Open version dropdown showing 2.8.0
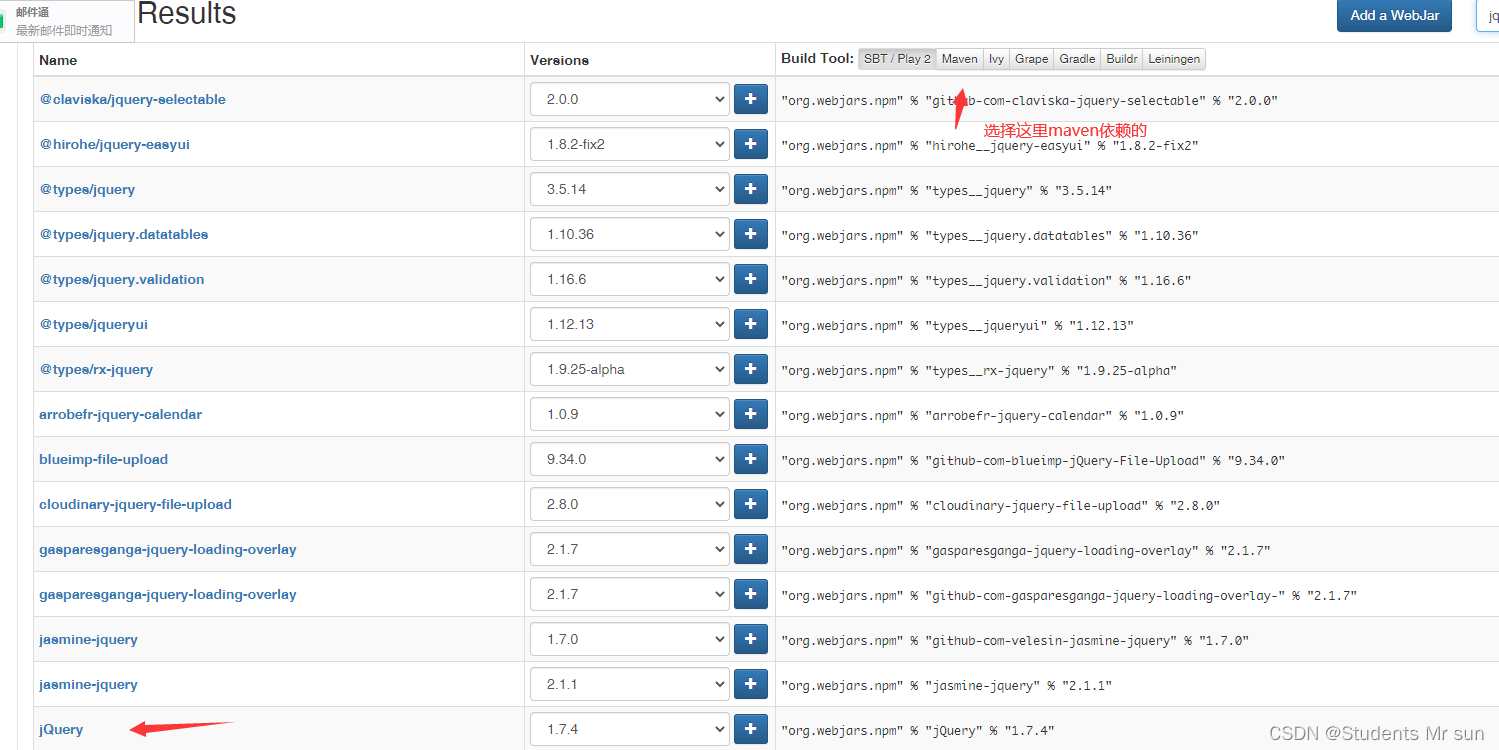This screenshot has height=750, width=1499. click(630, 504)
